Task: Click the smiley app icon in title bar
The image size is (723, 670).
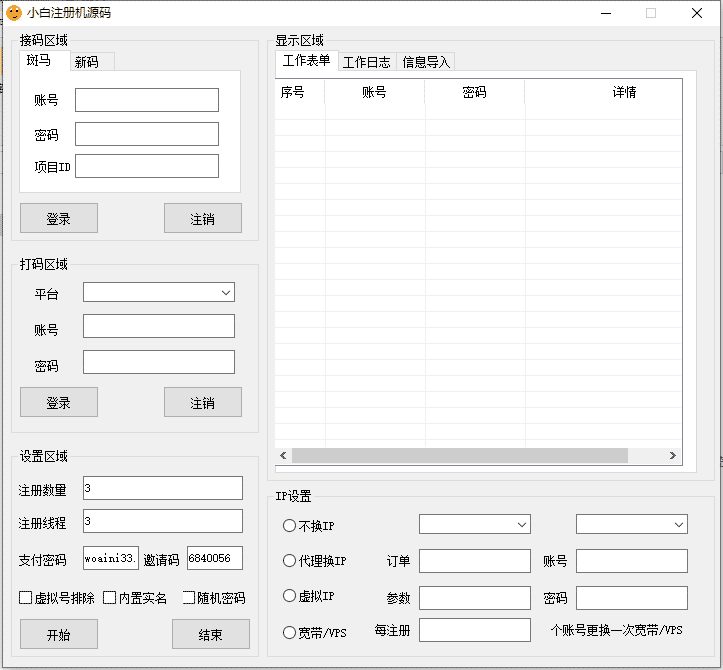Action: click(14, 13)
